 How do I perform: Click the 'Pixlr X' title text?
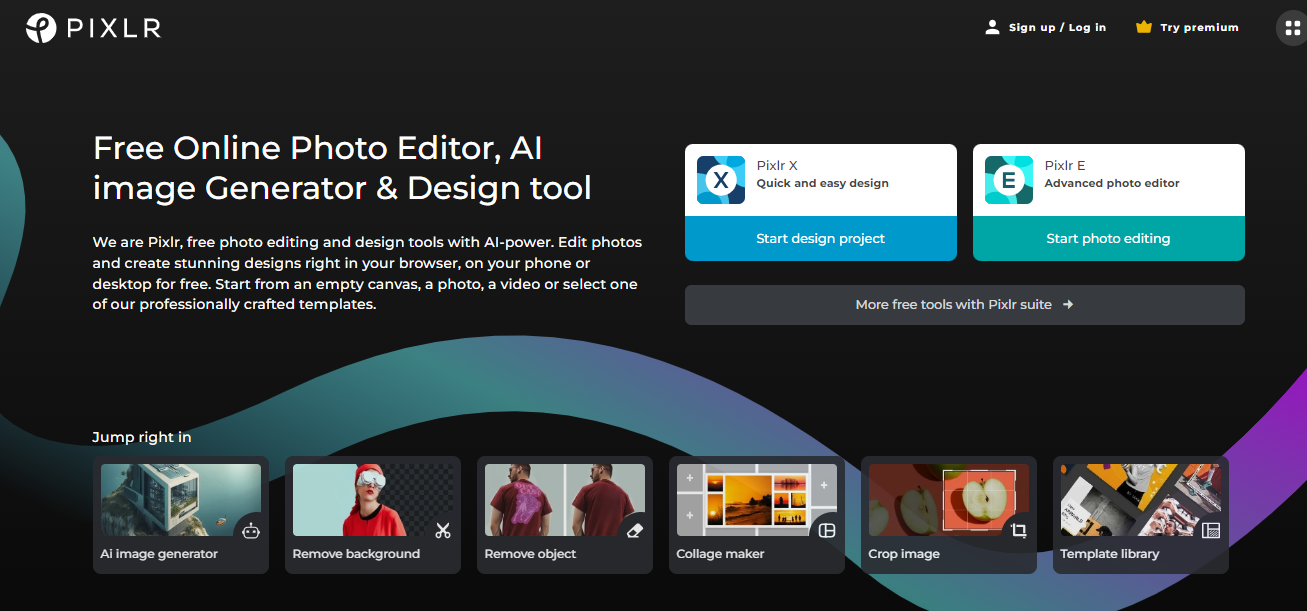coord(777,166)
